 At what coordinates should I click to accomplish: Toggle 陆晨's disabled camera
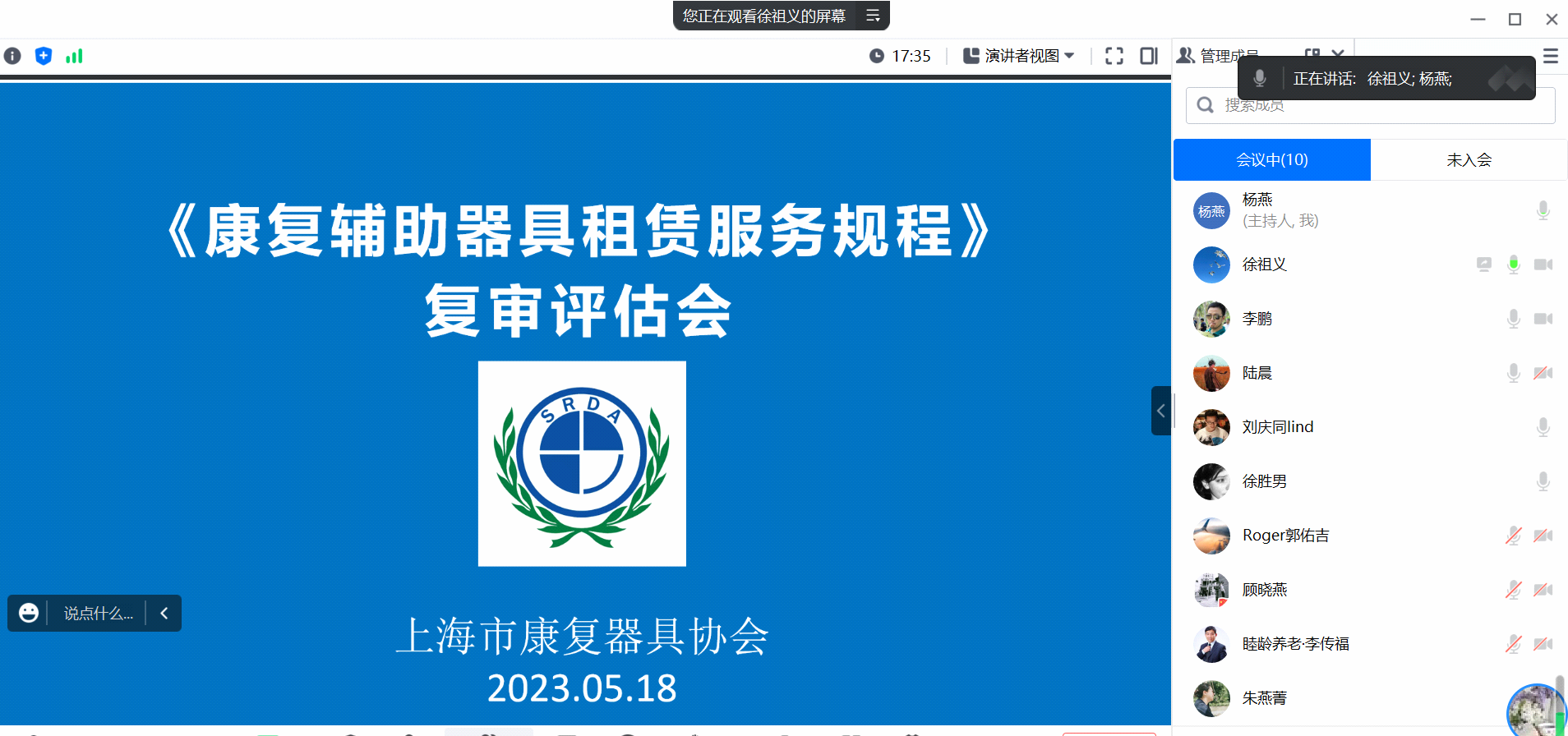pos(1543,373)
